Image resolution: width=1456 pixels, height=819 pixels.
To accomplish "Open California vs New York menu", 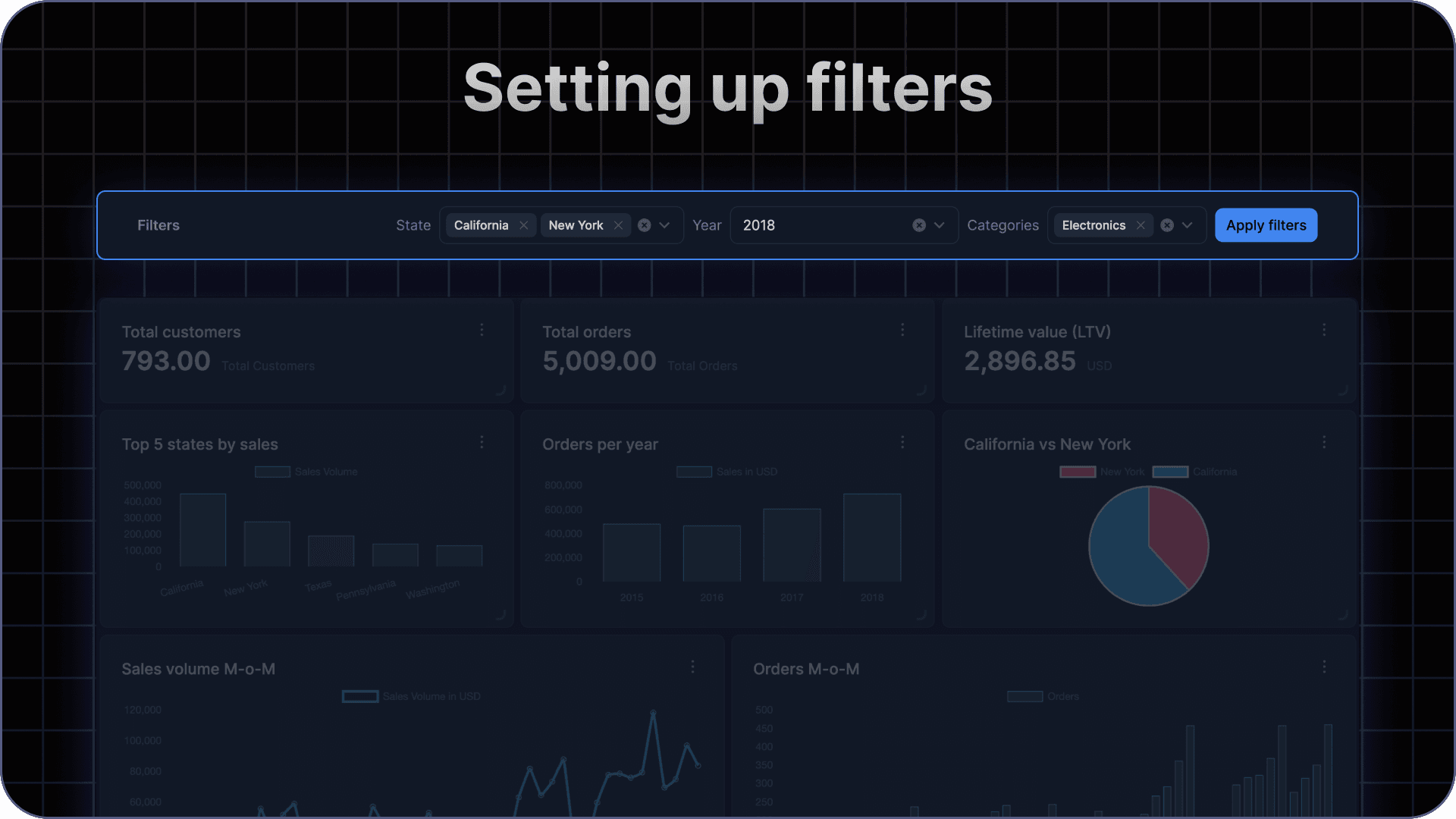I will coord(1324,442).
